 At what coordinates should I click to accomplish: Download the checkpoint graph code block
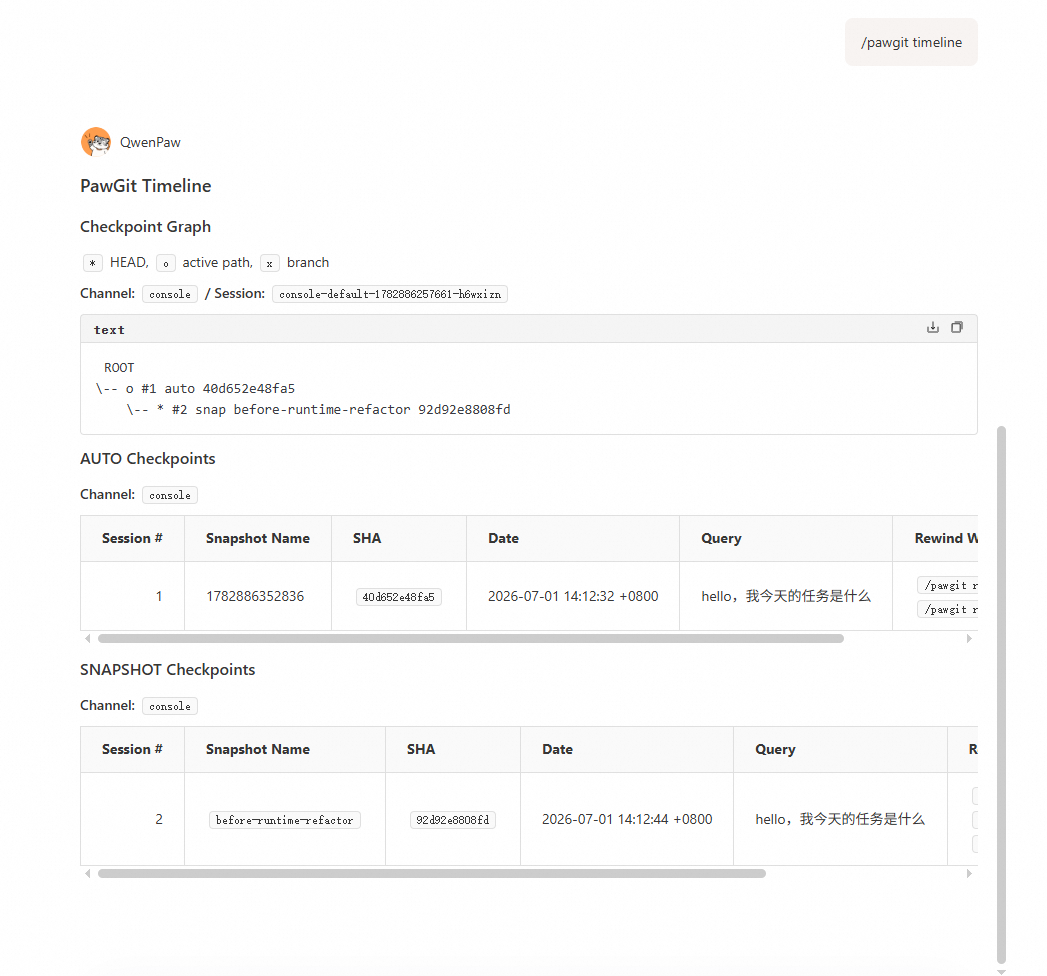tap(933, 327)
